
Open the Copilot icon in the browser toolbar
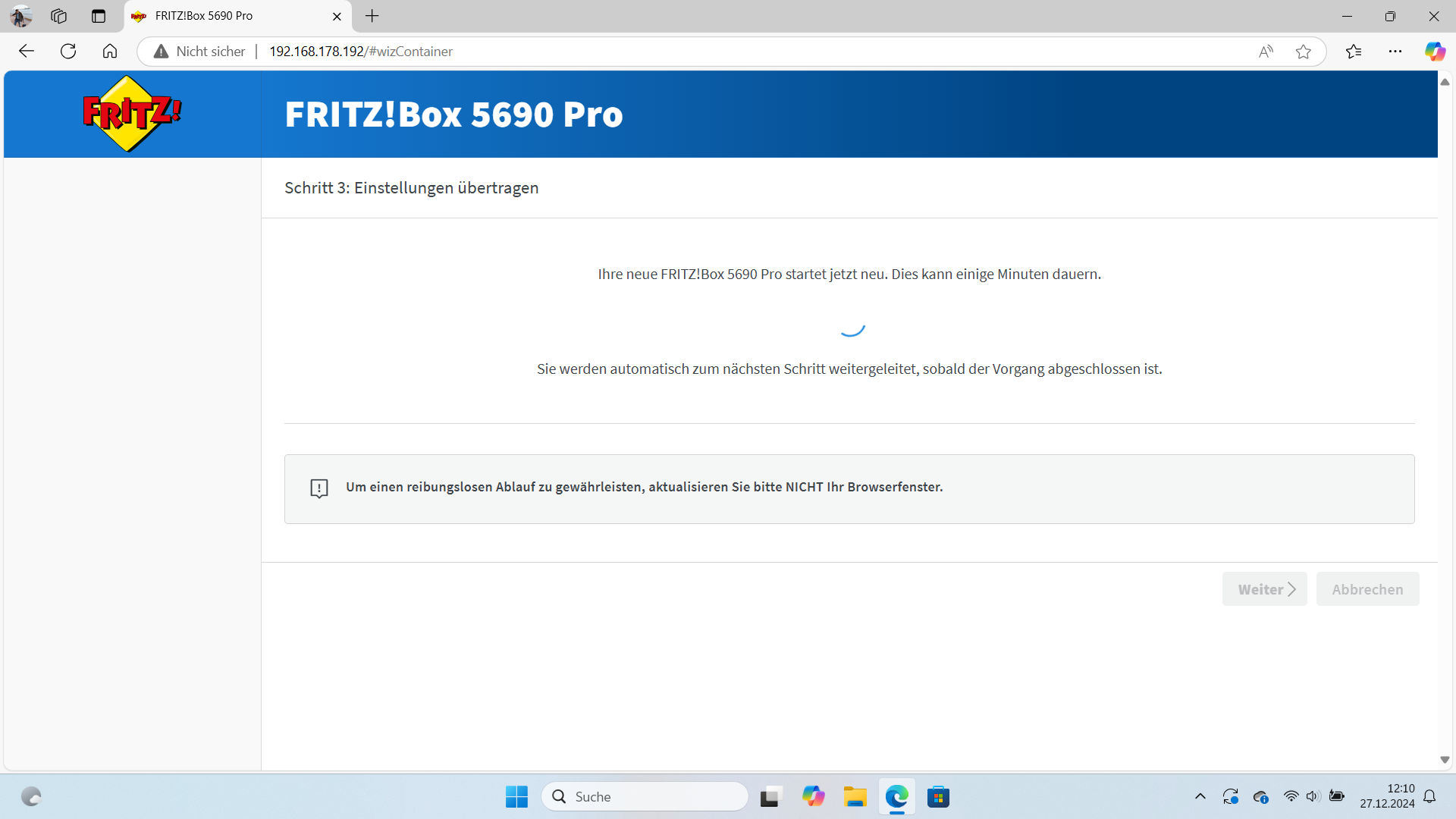(1434, 51)
